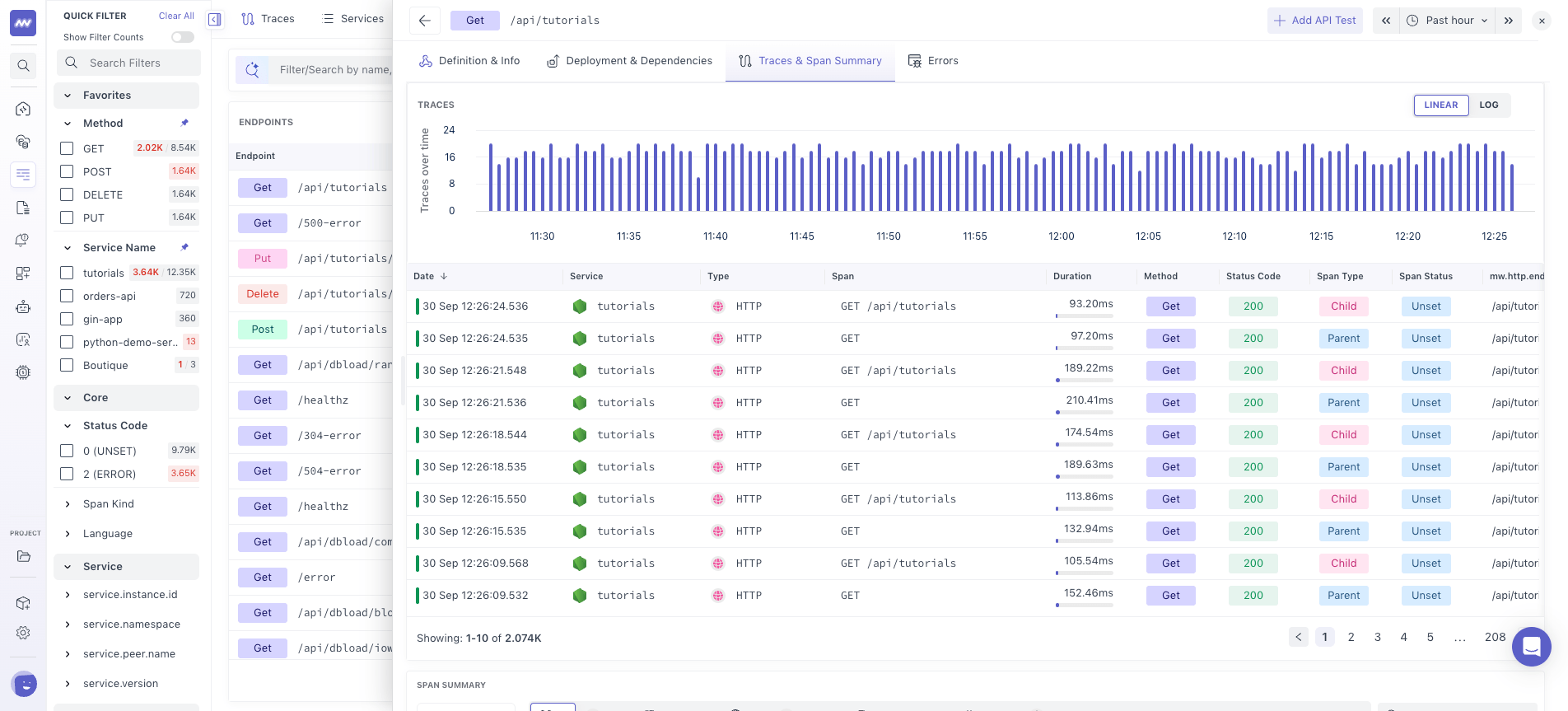Check the DELETE method filter
This screenshot has width=1568, height=711.
click(x=68, y=194)
